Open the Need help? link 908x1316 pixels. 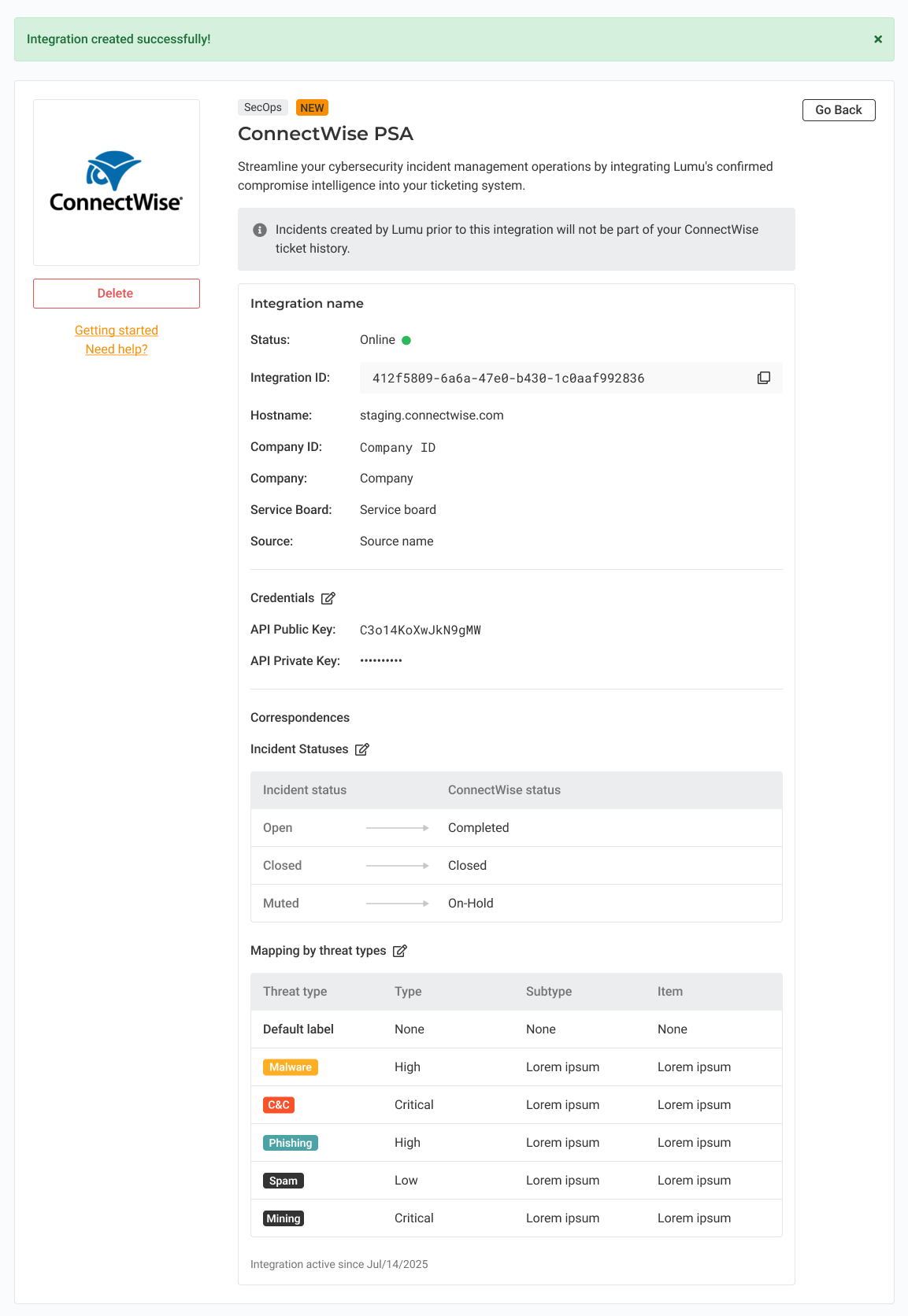point(117,349)
